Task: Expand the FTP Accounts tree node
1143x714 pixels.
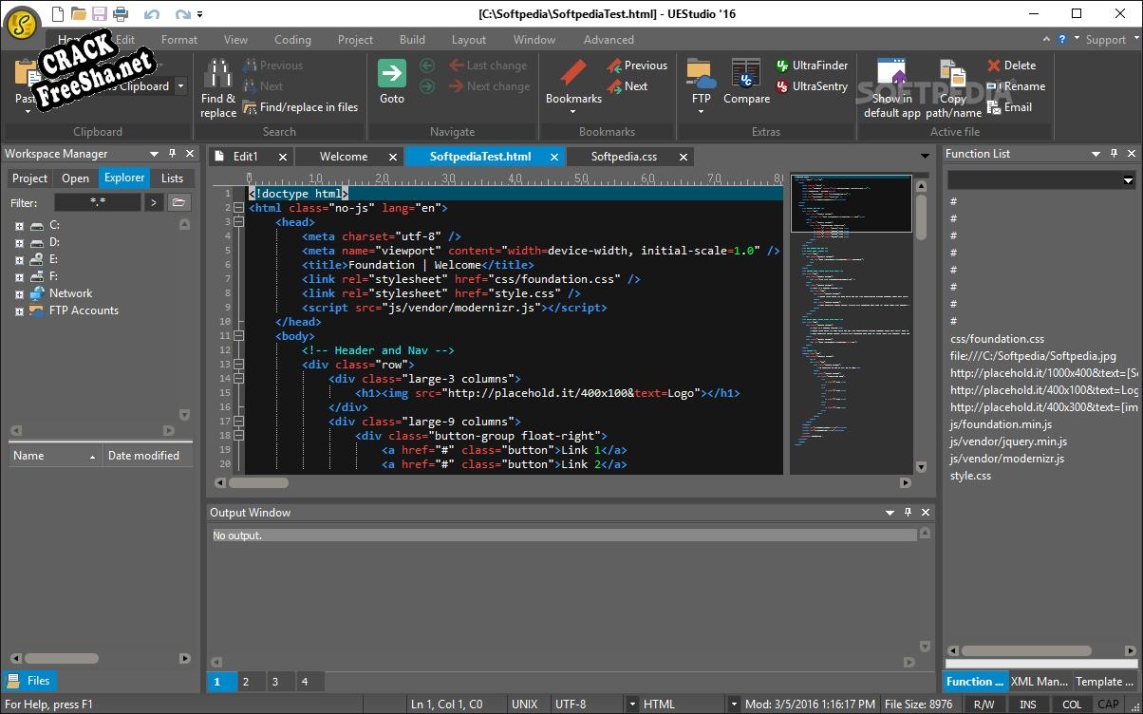Action: 19,311
